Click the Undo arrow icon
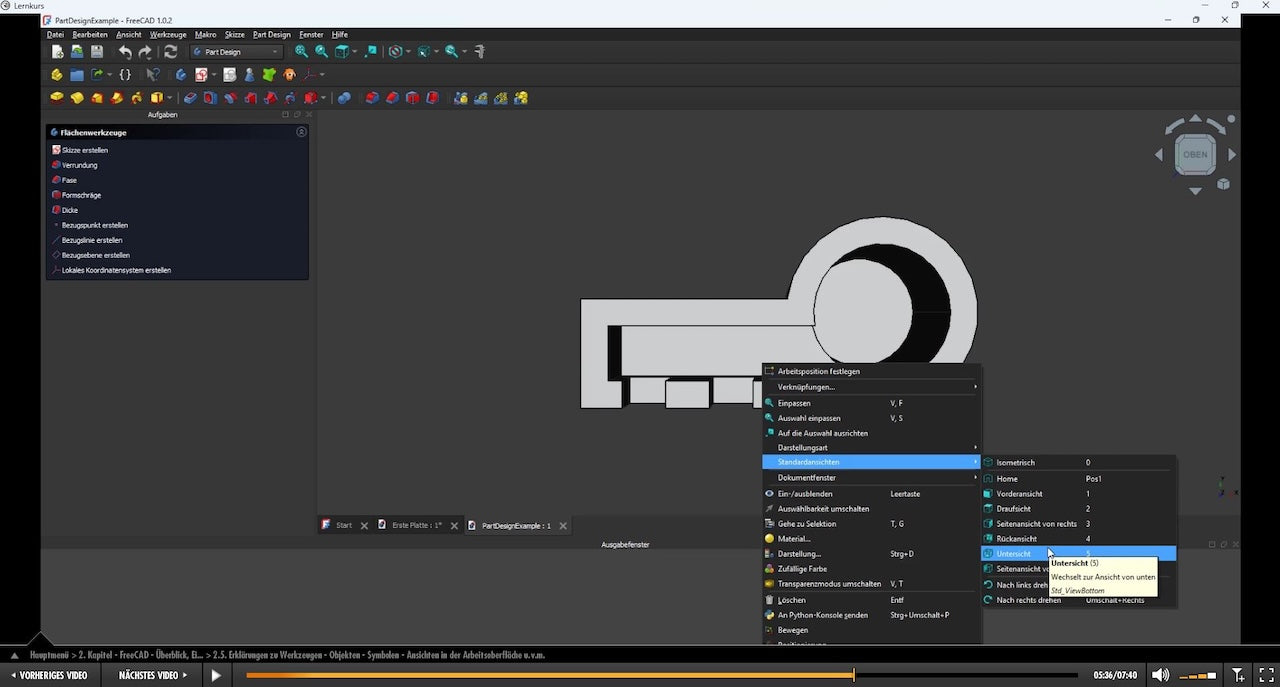 [x=125, y=52]
